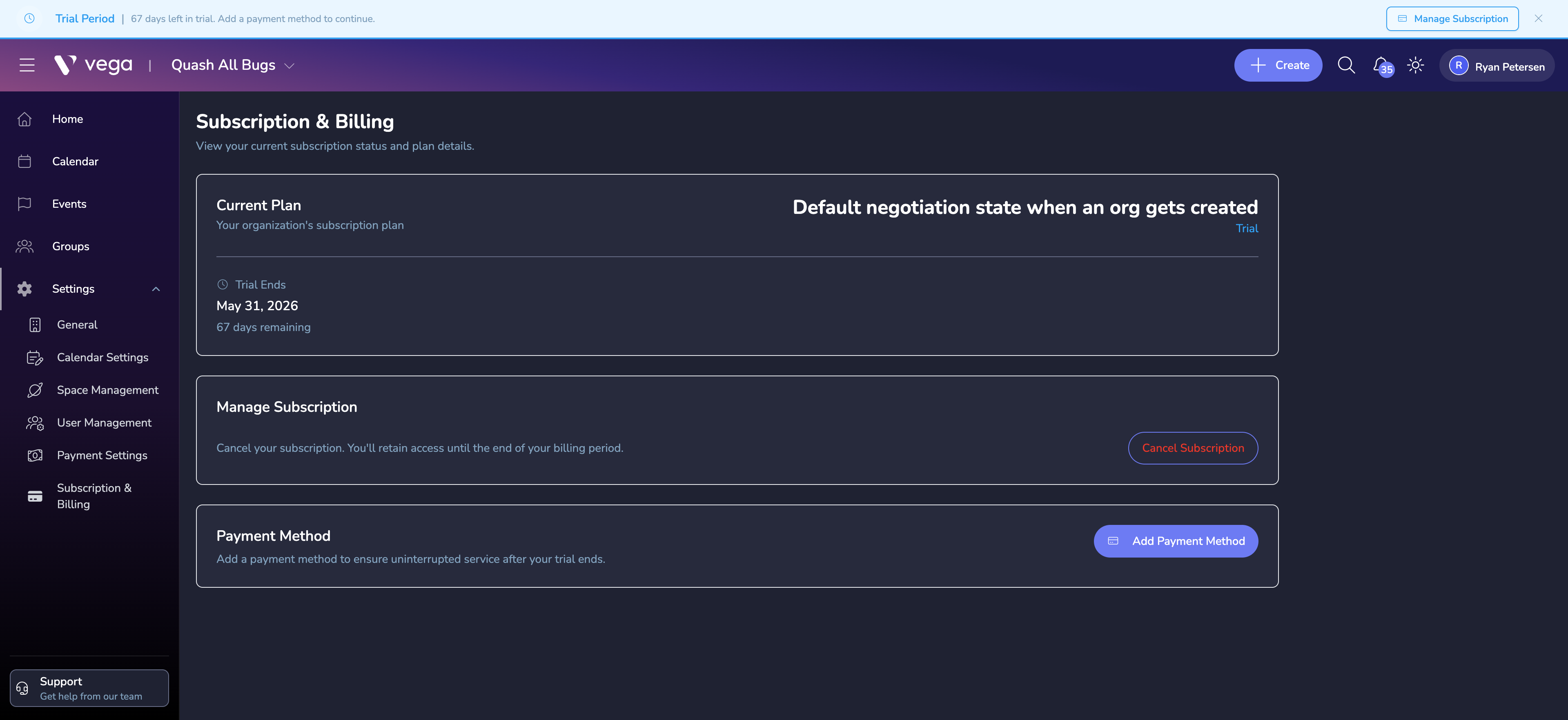
Task: Click Cancel Subscription
Action: (x=1192, y=448)
